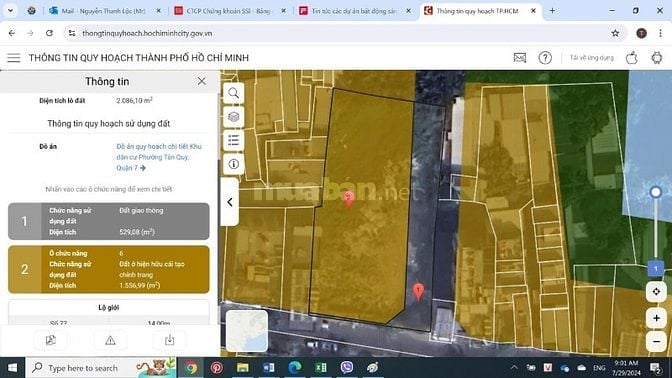Open Word from the taskbar

269,368
